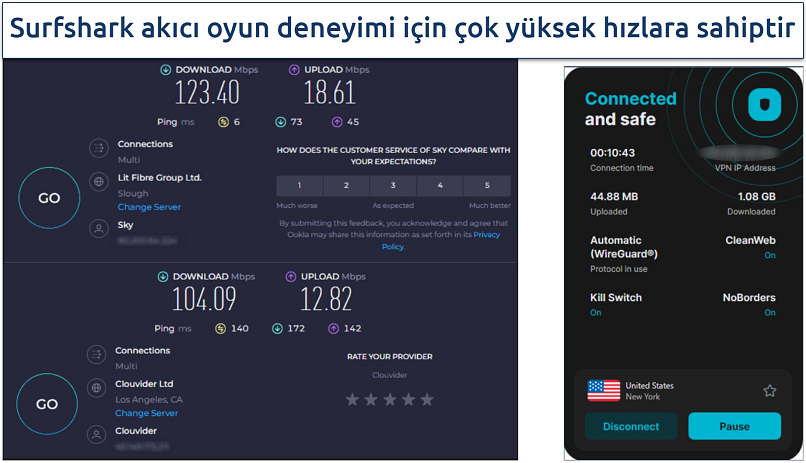Click the globe icon beside Clouvider Ltd

pos(98,387)
